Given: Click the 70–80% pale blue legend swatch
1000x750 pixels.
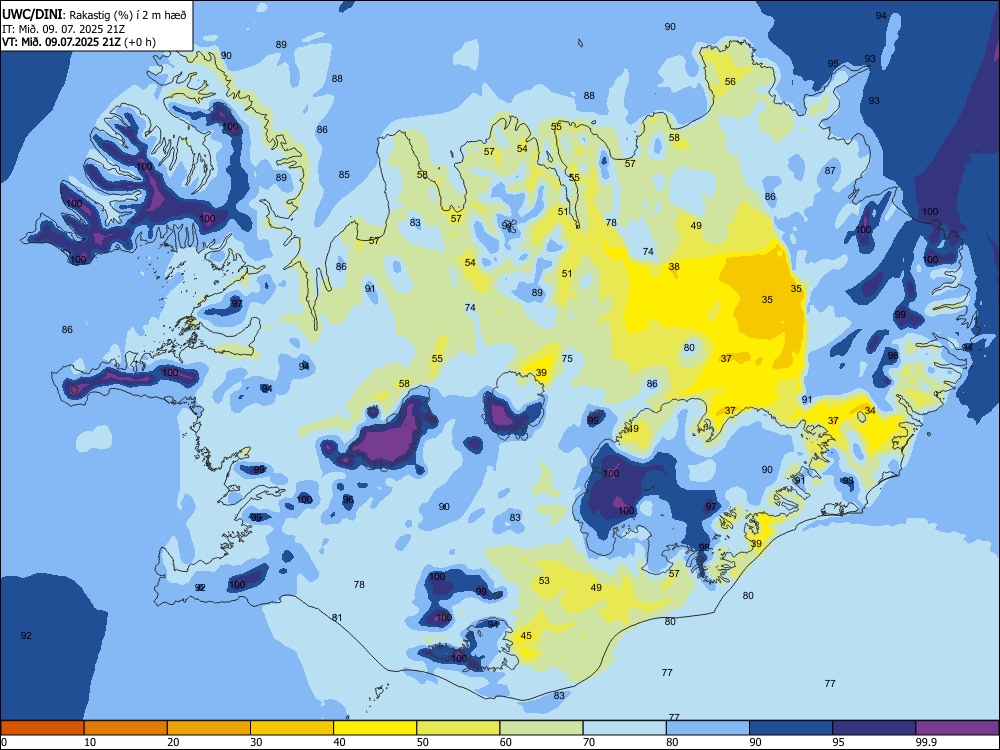Looking at the screenshot, I should 624,728.
